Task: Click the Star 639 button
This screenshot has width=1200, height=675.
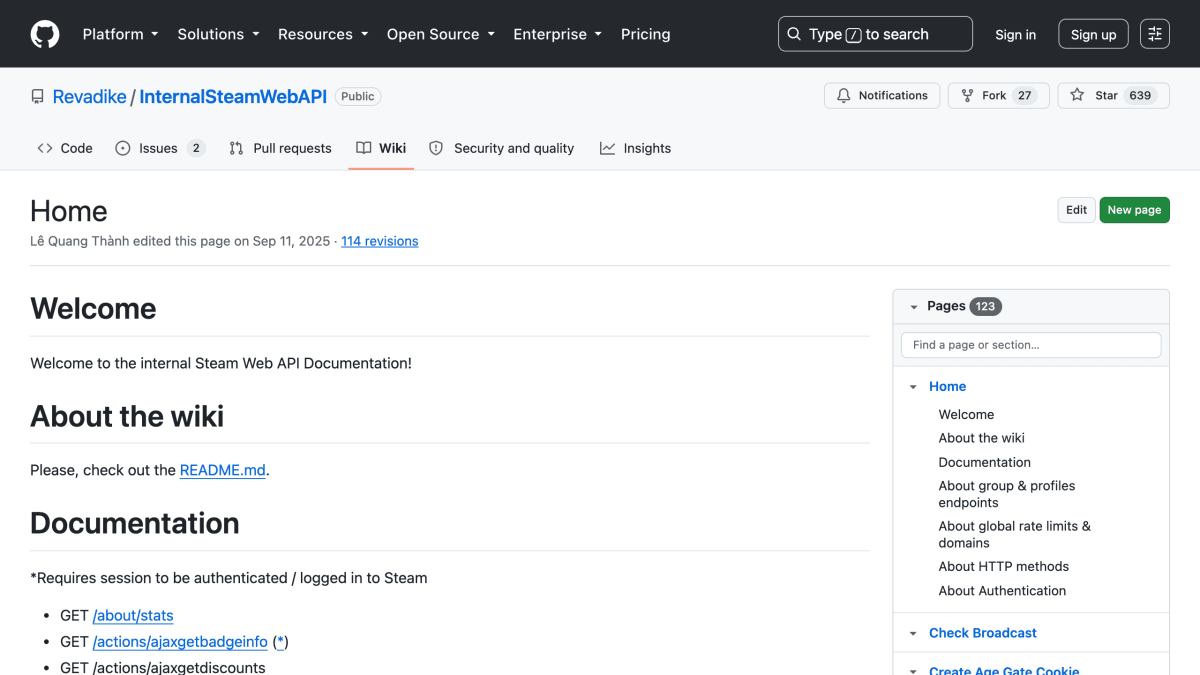Action: click(1113, 96)
